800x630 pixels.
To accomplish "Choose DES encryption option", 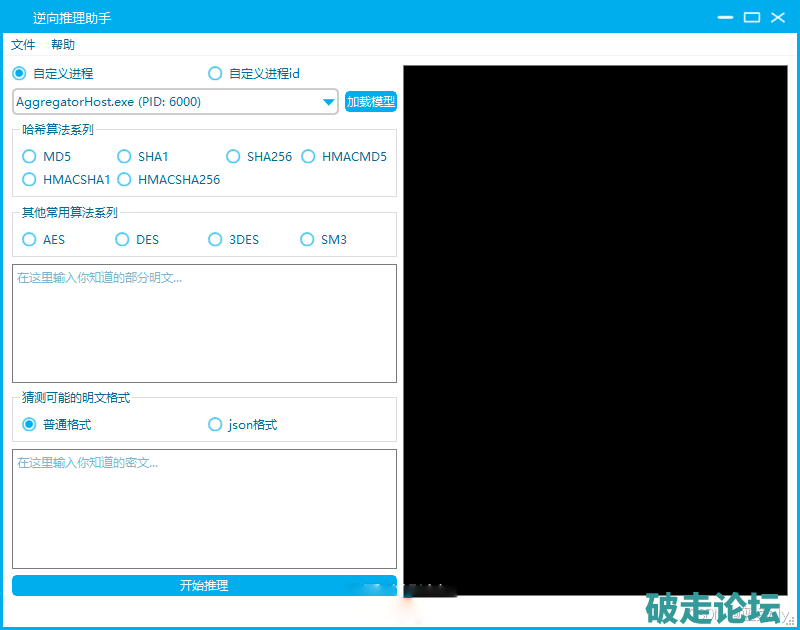I will [123, 240].
